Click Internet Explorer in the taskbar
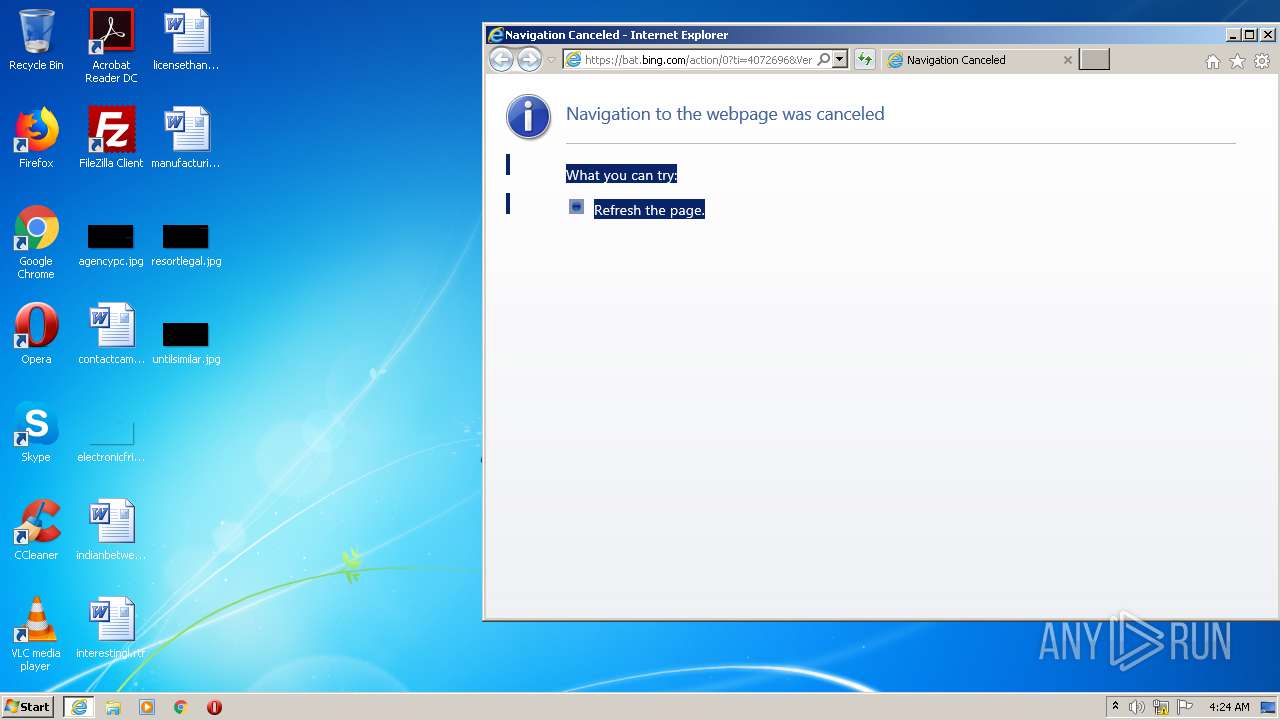The image size is (1280, 720). 79,707
